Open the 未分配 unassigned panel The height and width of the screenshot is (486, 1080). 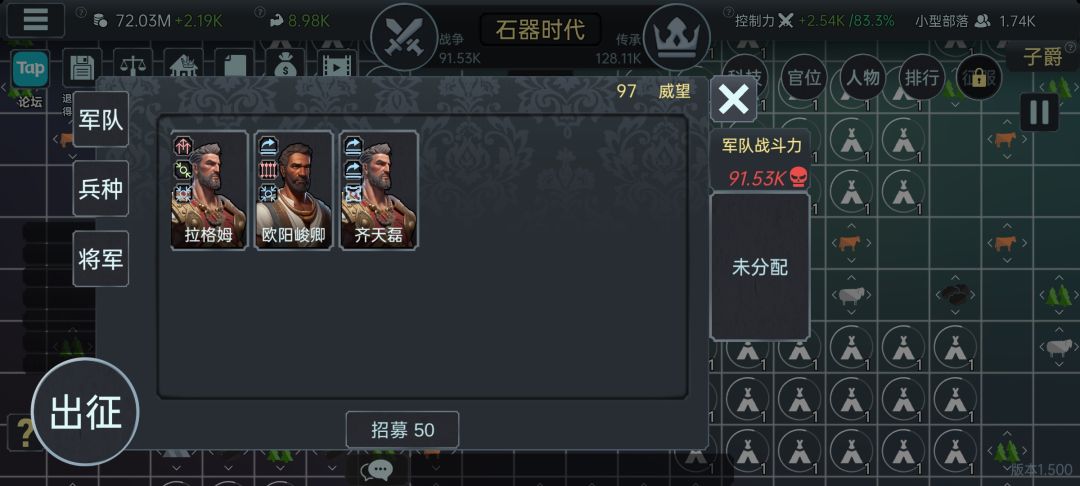(760, 266)
